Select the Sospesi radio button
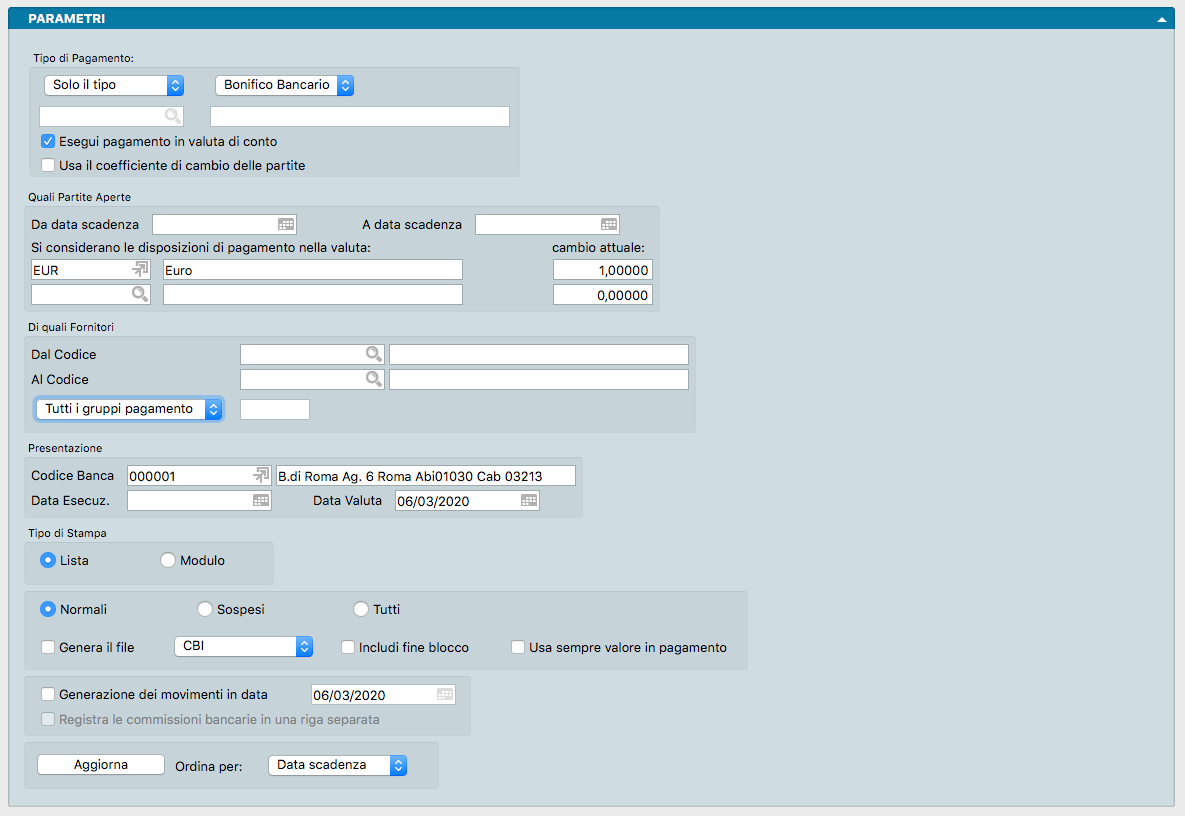 tap(205, 609)
